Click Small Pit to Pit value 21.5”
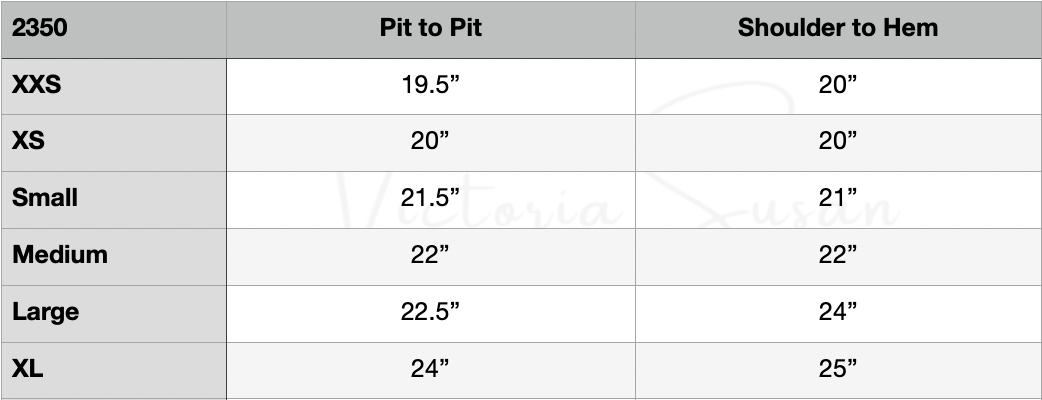Image resolution: width=1042 pixels, height=400 pixels. [431, 198]
